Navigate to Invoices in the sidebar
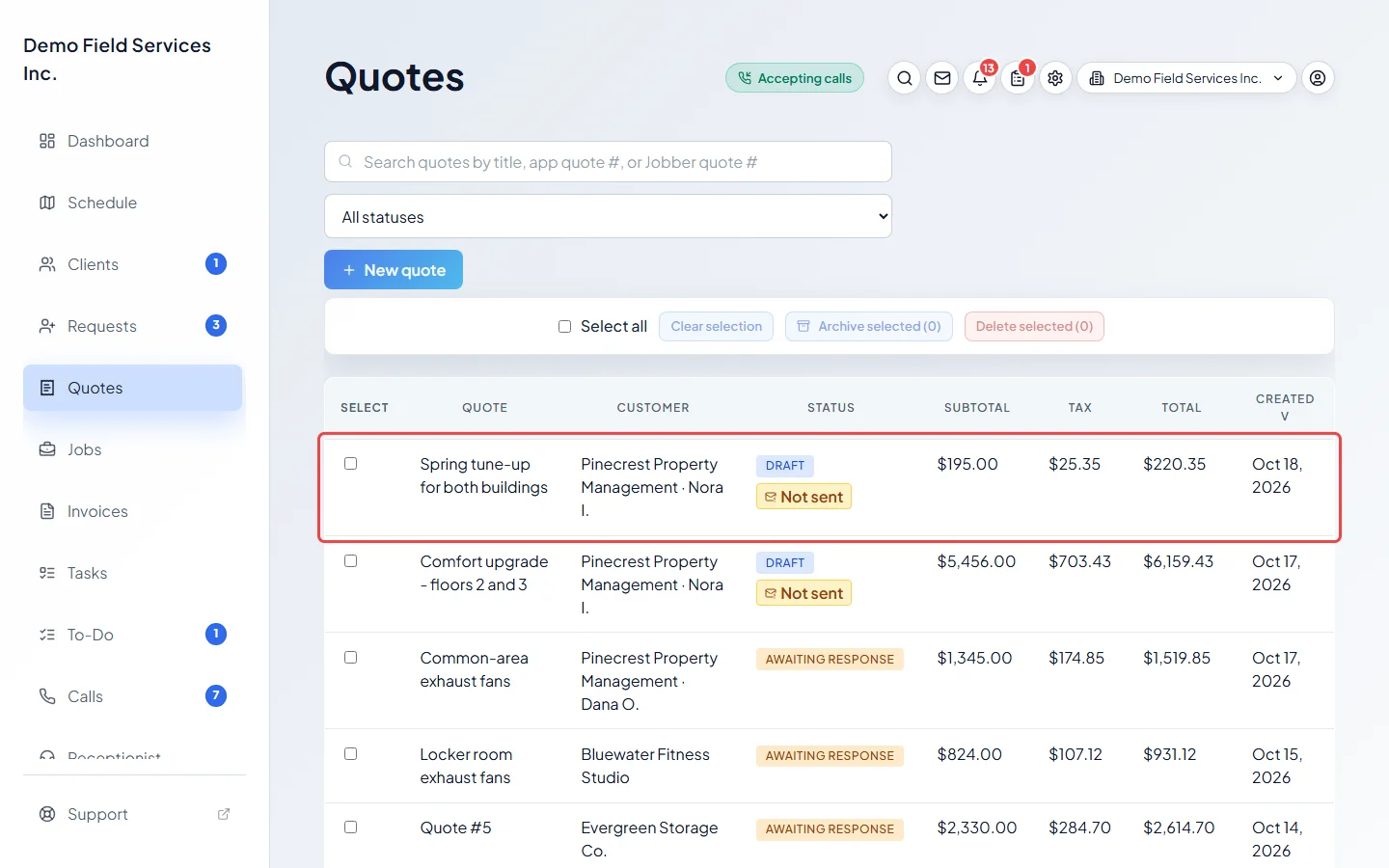The height and width of the screenshot is (868, 1389). click(133, 511)
